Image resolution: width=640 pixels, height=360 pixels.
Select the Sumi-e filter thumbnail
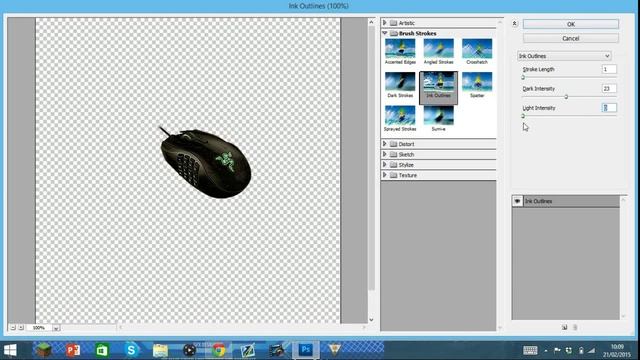click(438, 118)
